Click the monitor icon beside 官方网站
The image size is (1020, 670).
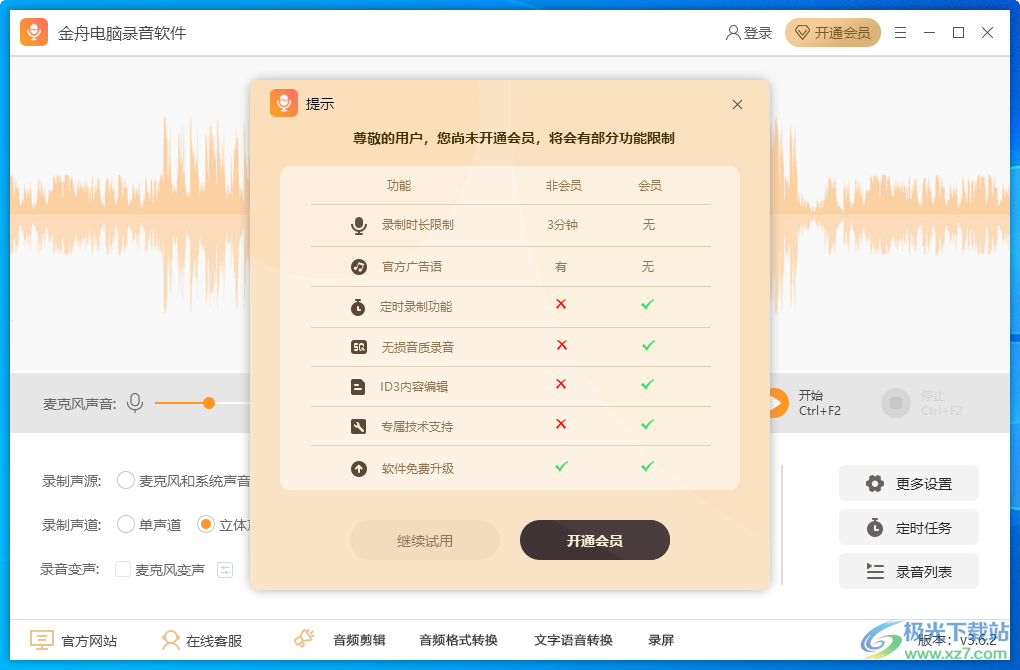[40, 640]
